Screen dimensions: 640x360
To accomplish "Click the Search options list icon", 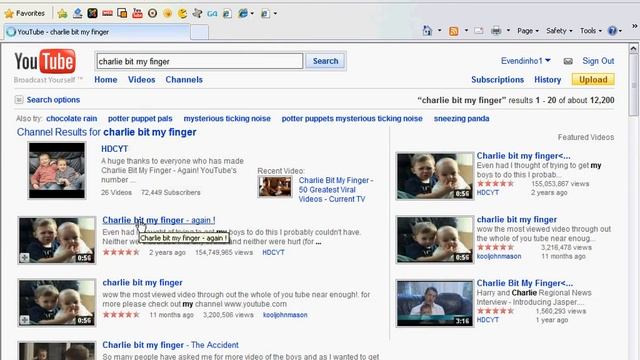I will tap(19, 100).
